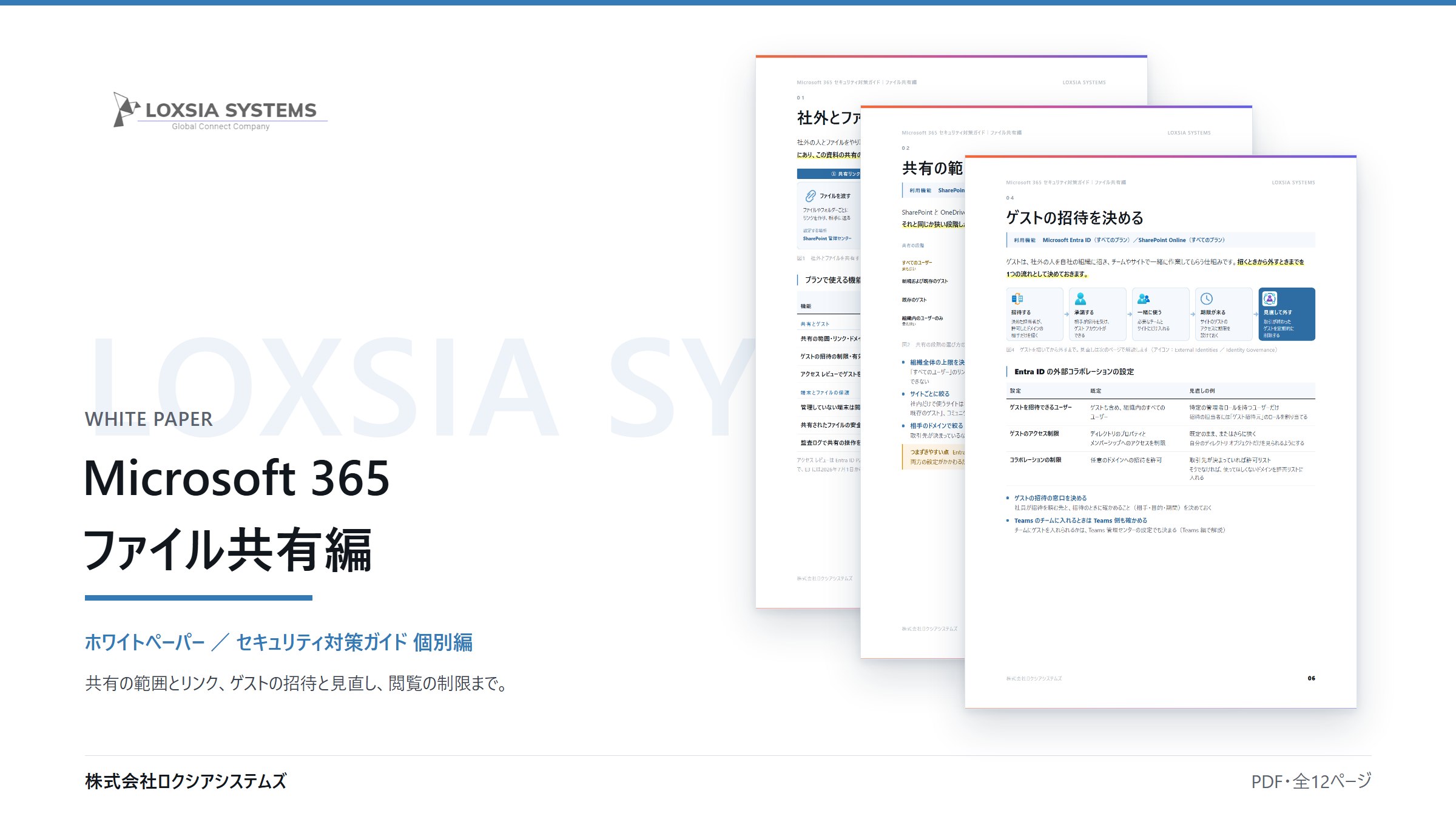Click the 任意のドメインへの招待を許可 cell
Screen dimensions: 1456x819
point(1126,460)
